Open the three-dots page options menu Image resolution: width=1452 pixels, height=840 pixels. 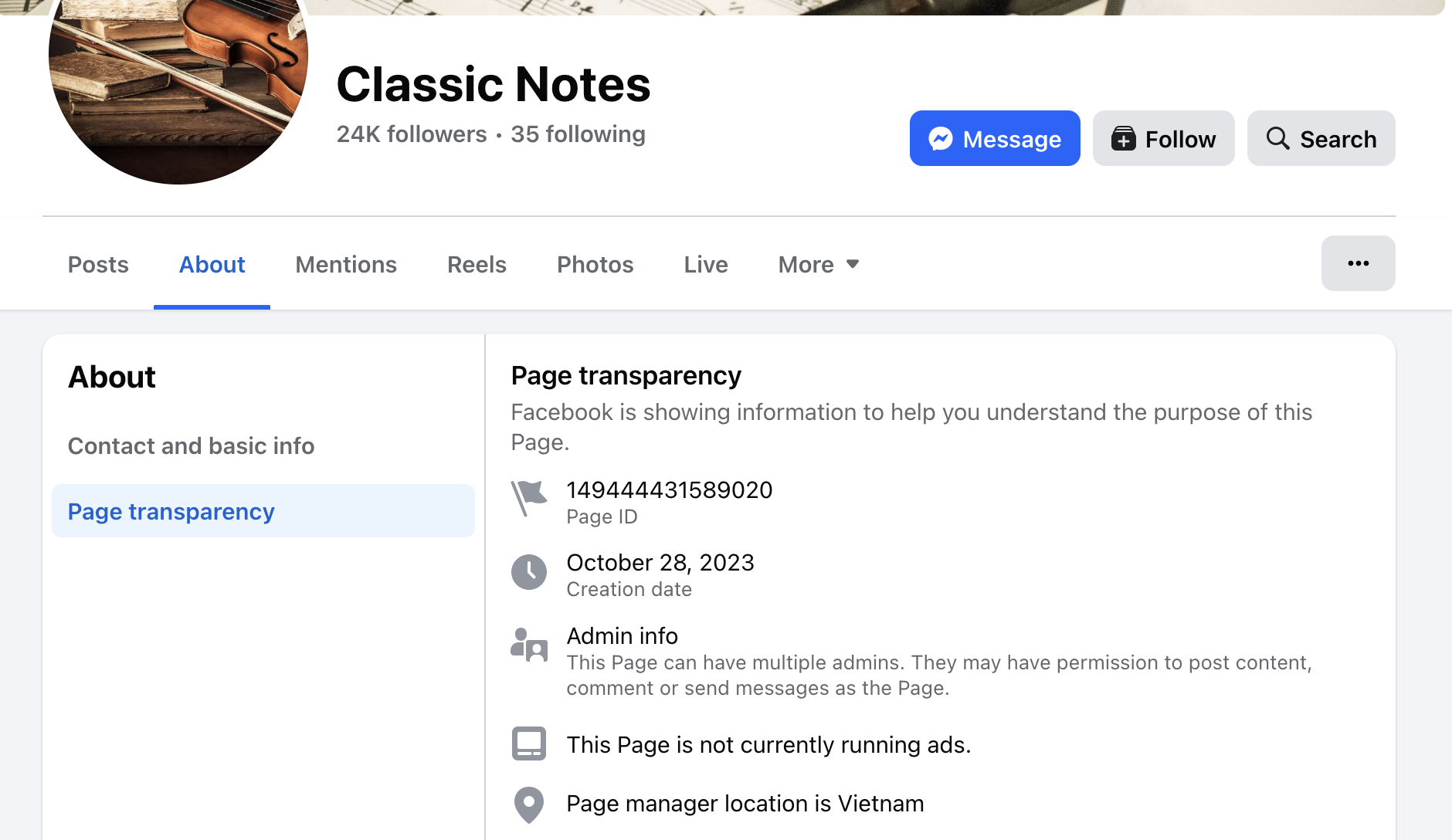pyautogui.click(x=1358, y=263)
